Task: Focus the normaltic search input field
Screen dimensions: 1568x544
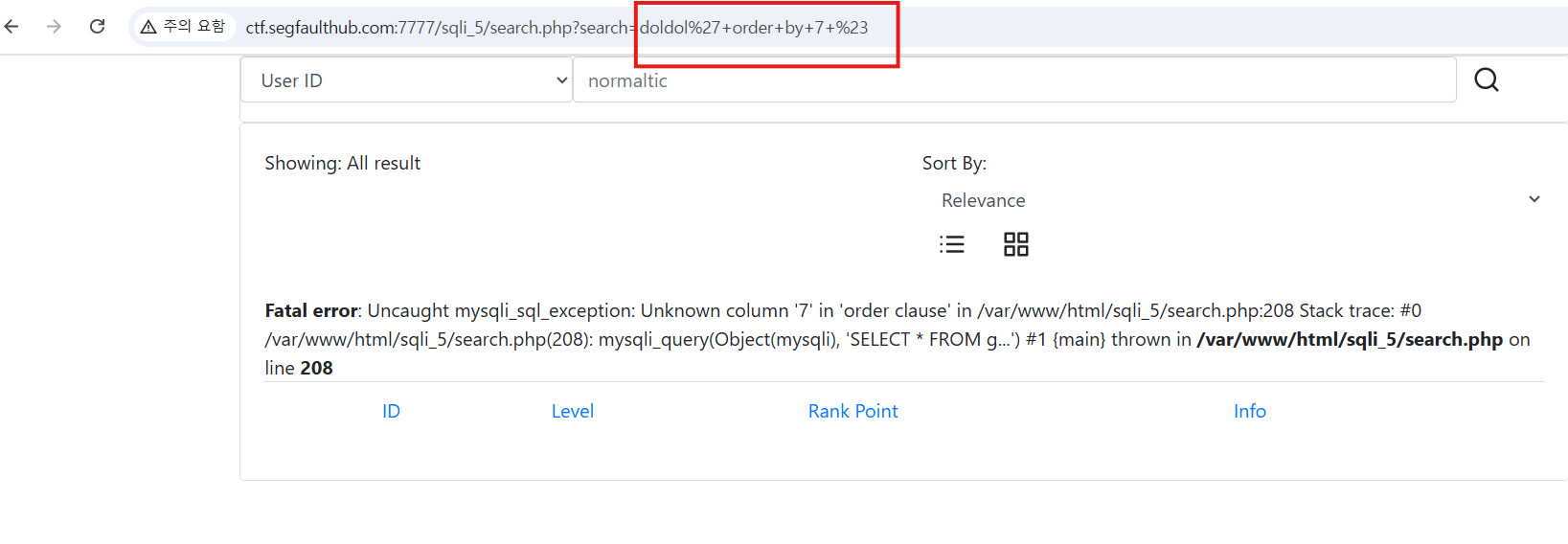Action: coord(1013,80)
